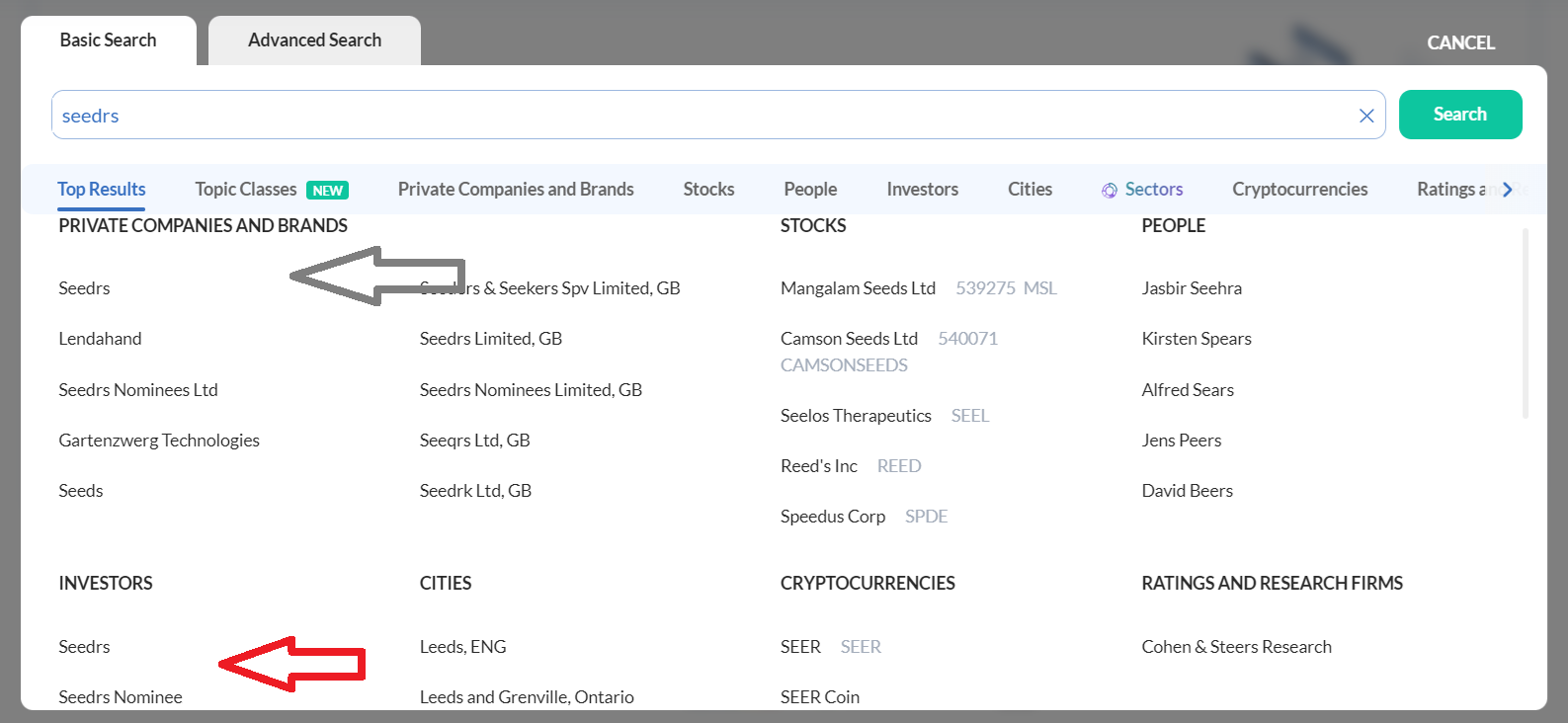Open Alfred Sears person result

pyautogui.click(x=1188, y=390)
